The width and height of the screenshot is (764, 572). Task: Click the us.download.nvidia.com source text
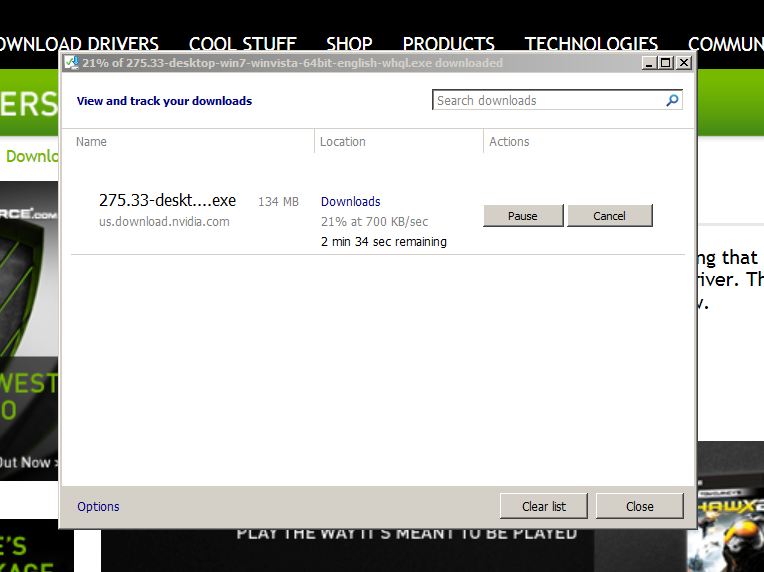(164, 222)
